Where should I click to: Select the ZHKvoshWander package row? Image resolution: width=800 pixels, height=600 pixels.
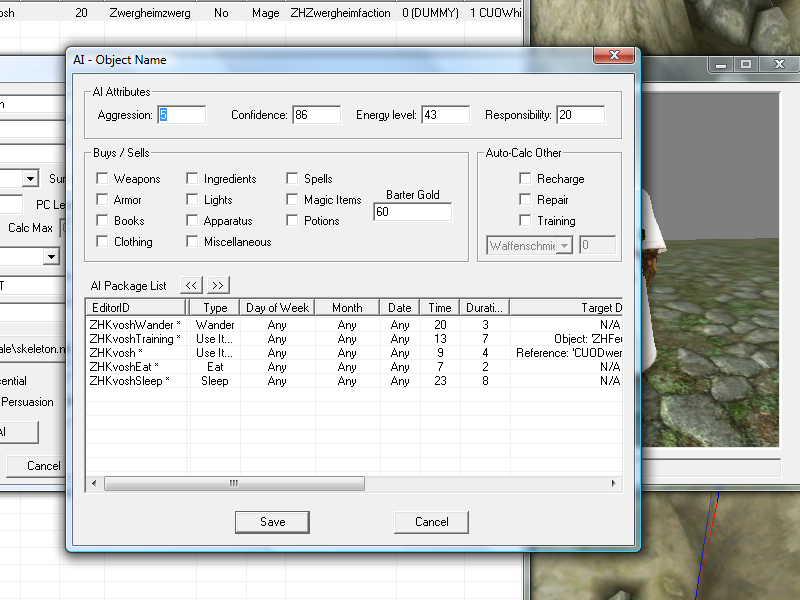pos(134,325)
